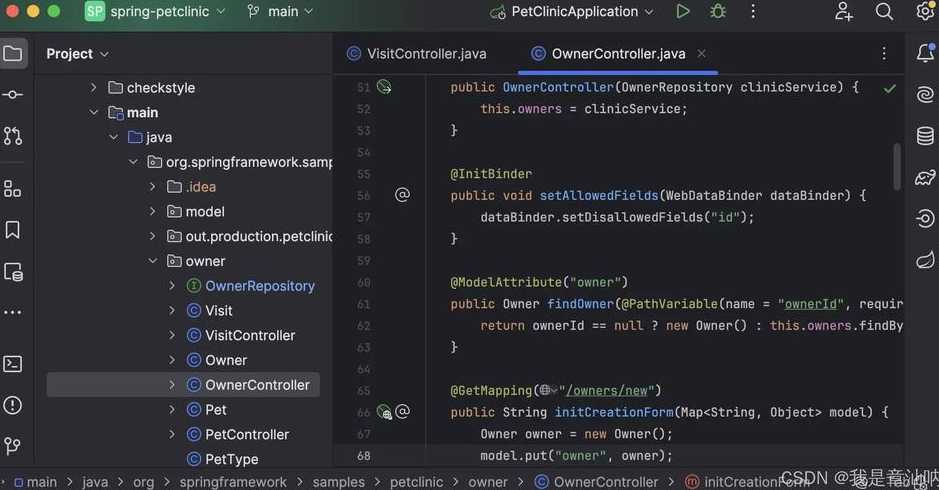Open the Notifications bell icon
939x490 pixels.
coord(925,53)
